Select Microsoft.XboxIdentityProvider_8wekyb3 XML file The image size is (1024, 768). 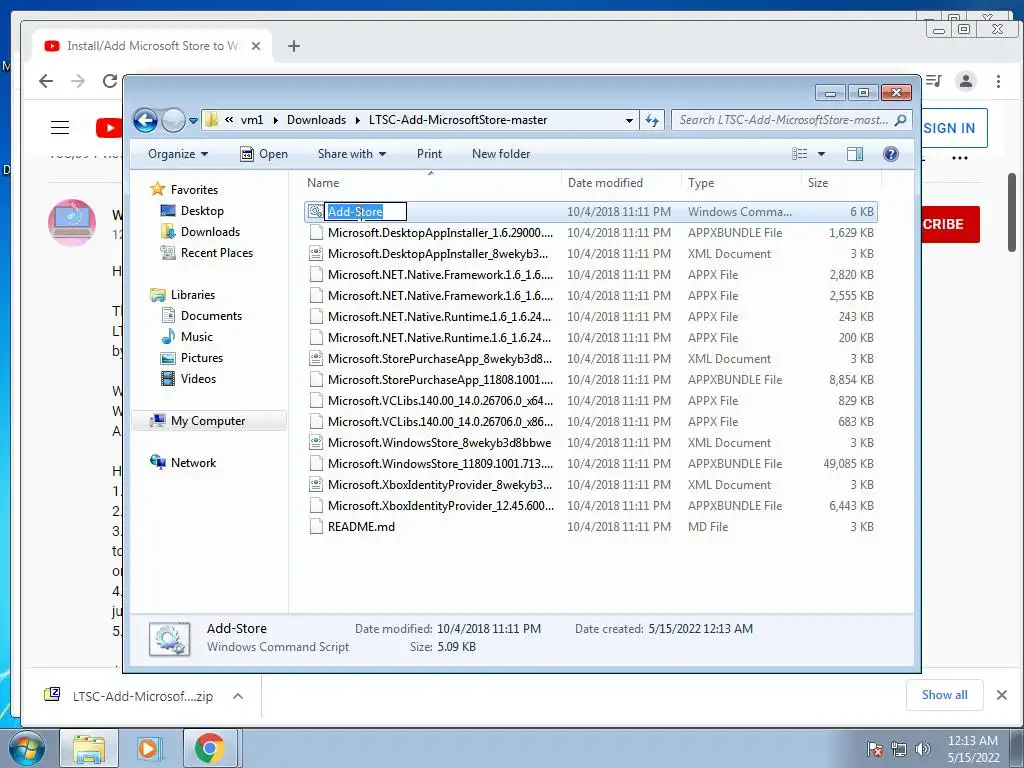pyautogui.click(x=590, y=485)
